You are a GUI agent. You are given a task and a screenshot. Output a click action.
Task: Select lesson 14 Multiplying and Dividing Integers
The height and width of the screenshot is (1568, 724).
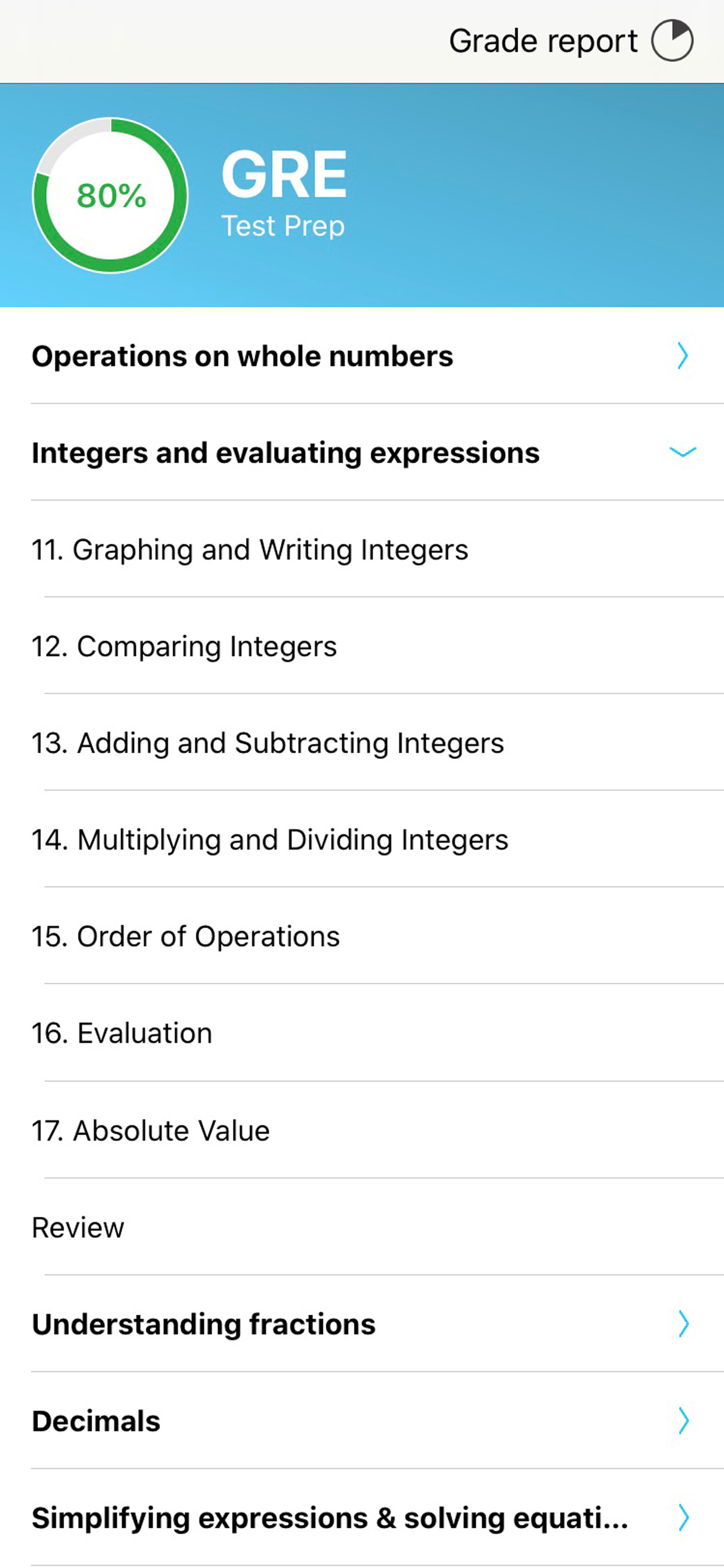click(x=269, y=840)
